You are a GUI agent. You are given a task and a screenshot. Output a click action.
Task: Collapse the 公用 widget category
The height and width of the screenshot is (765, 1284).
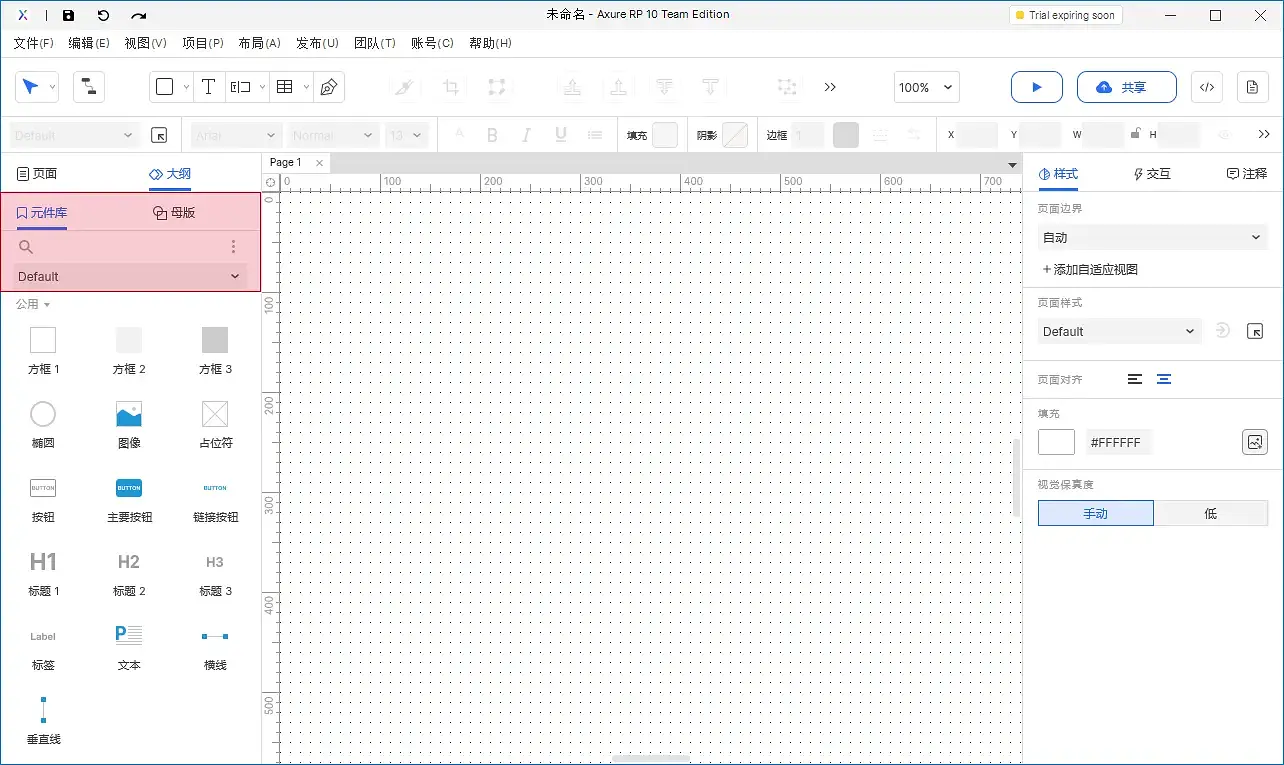(31, 304)
